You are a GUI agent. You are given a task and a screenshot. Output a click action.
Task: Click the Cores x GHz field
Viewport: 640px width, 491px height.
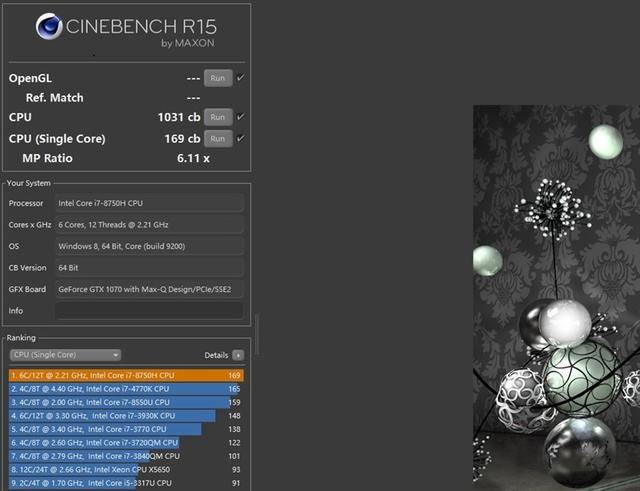pos(149,224)
